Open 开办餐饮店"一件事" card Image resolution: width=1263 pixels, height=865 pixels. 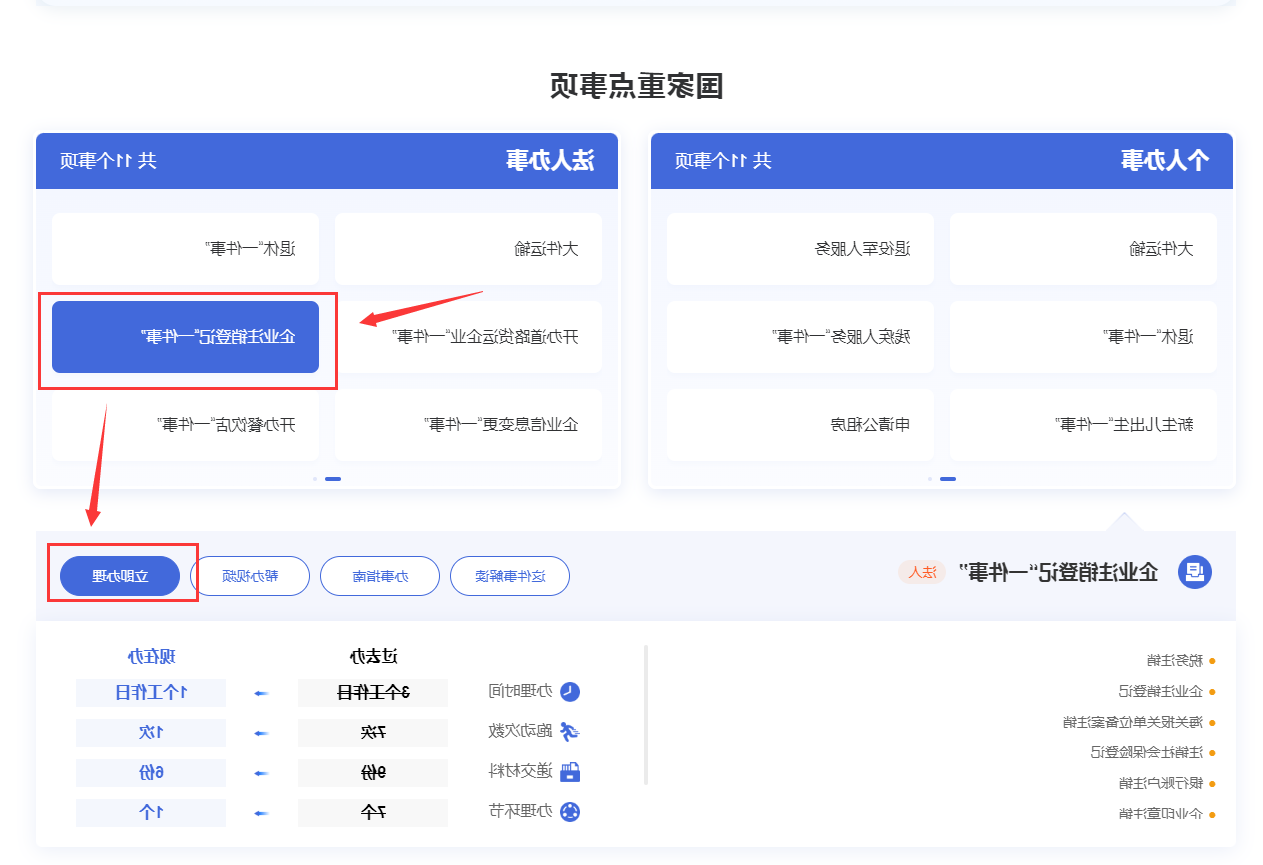tap(185, 425)
